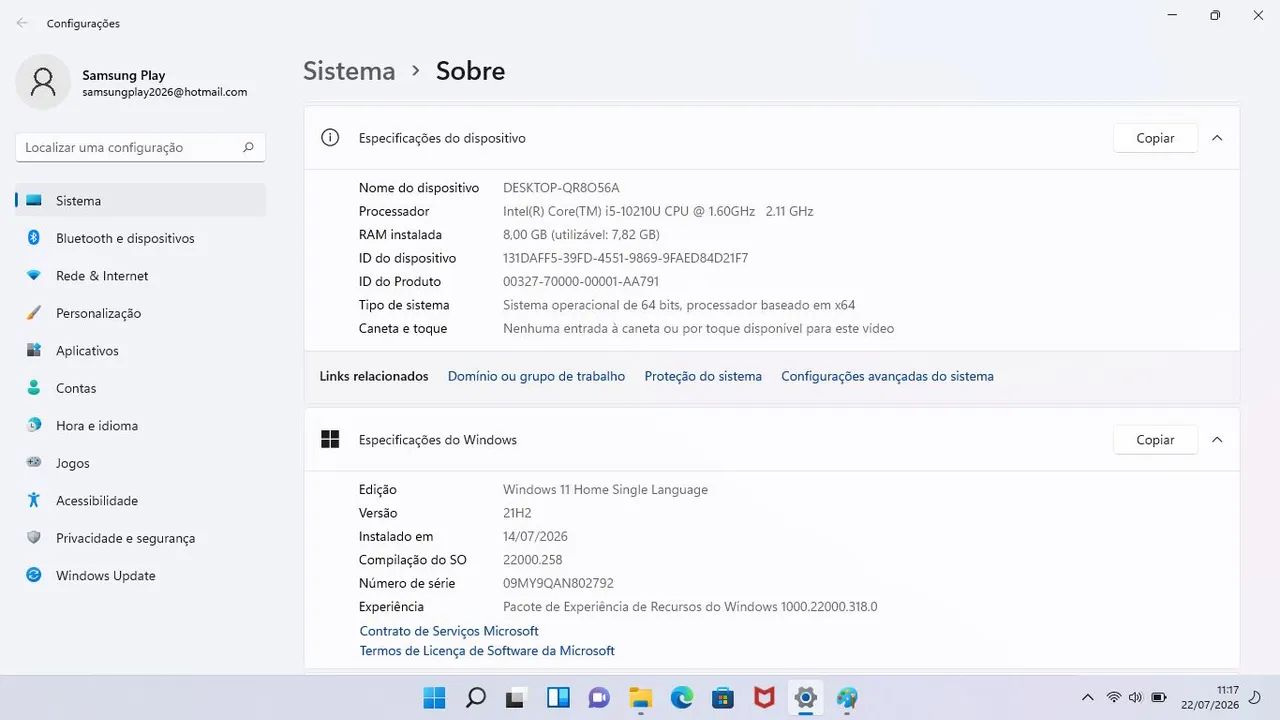Launch Teams Chat from the taskbar

[x=599, y=698]
